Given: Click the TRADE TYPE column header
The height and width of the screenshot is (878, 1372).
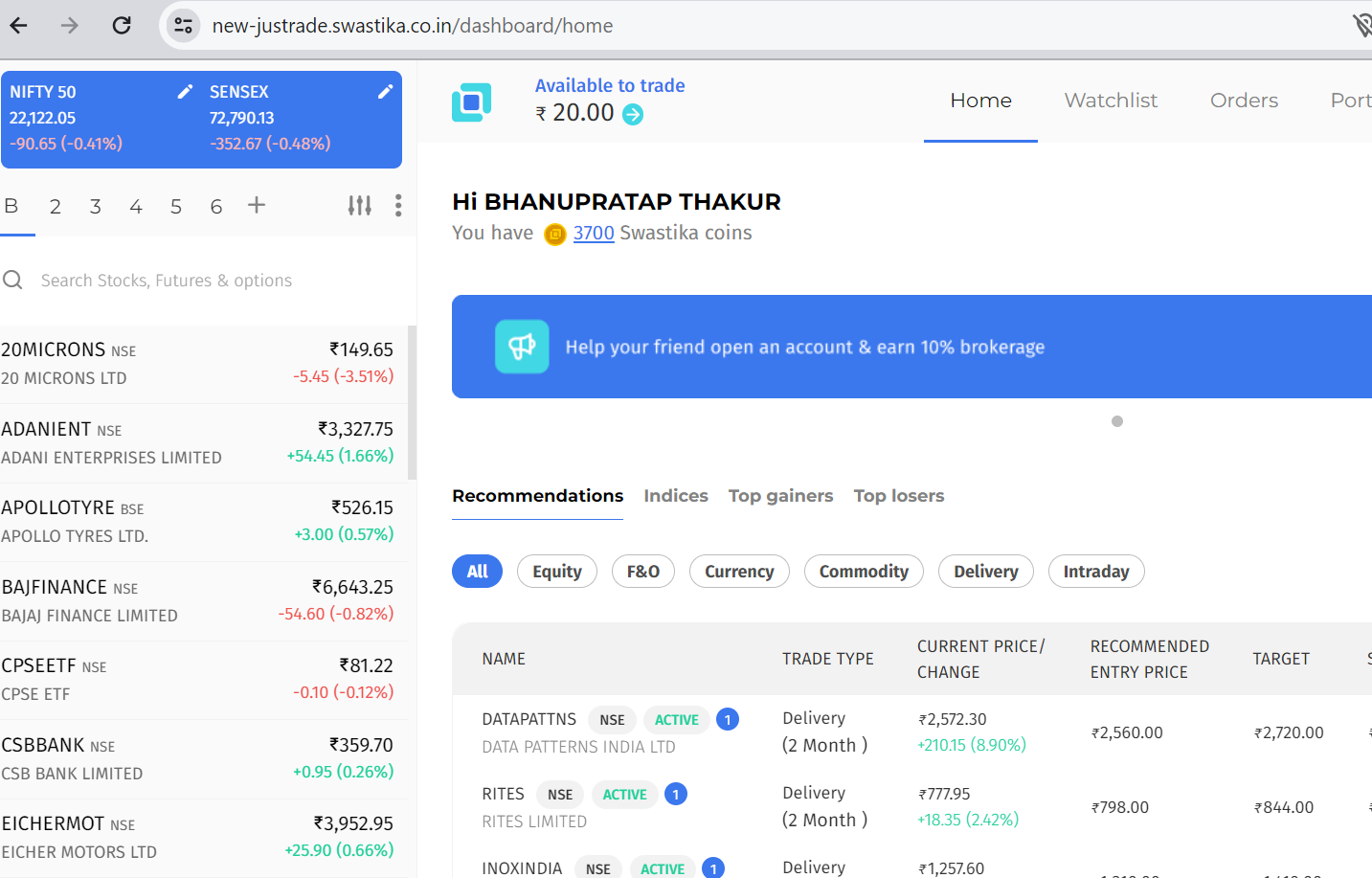Looking at the screenshot, I should pyautogui.click(x=827, y=659).
